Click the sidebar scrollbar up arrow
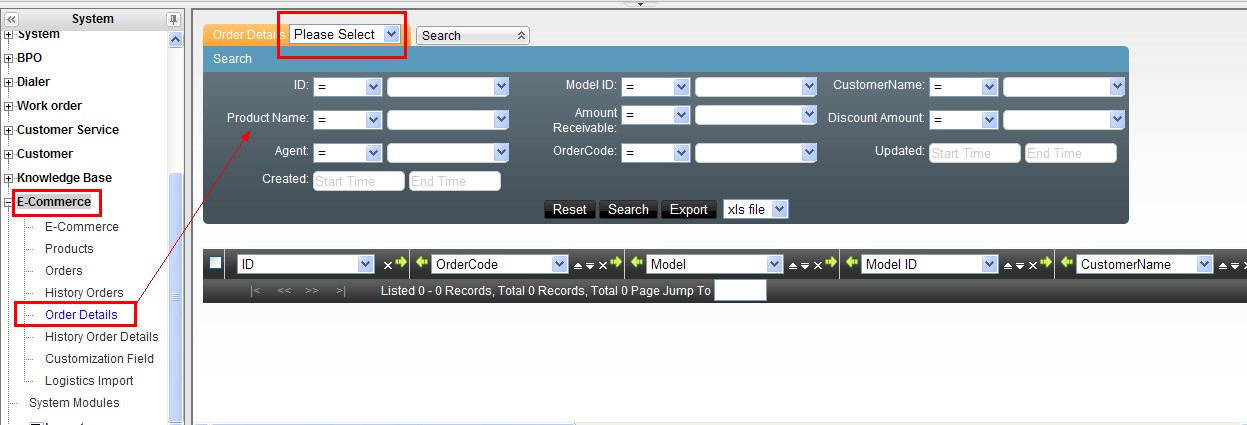Image resolution: width=1247 pixels, height=425 pixels. click(x=176, y=39)
